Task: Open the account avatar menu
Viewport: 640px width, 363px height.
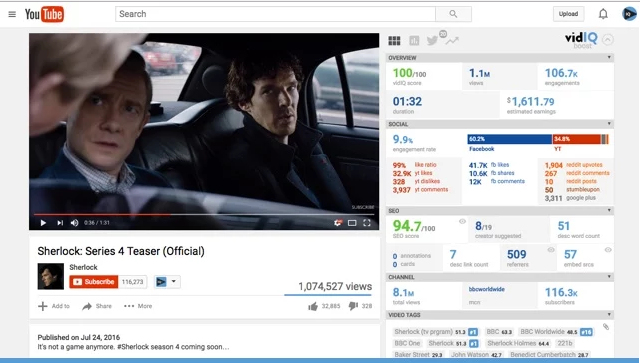Action: (629, 14)
